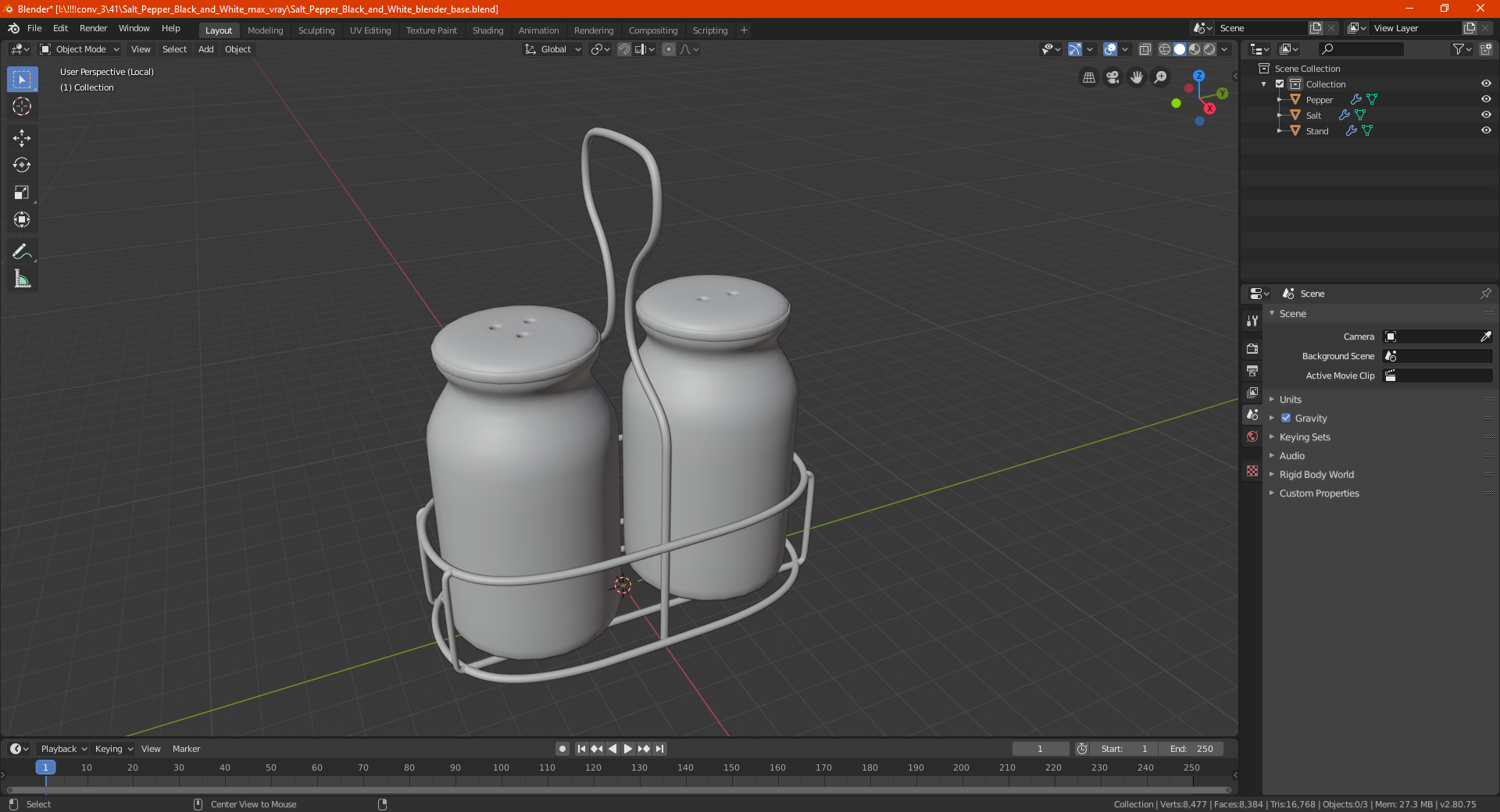The image size is (1500, 812).
Task: Click the zoom view magnifier icon
Action: click(1161, 77)
